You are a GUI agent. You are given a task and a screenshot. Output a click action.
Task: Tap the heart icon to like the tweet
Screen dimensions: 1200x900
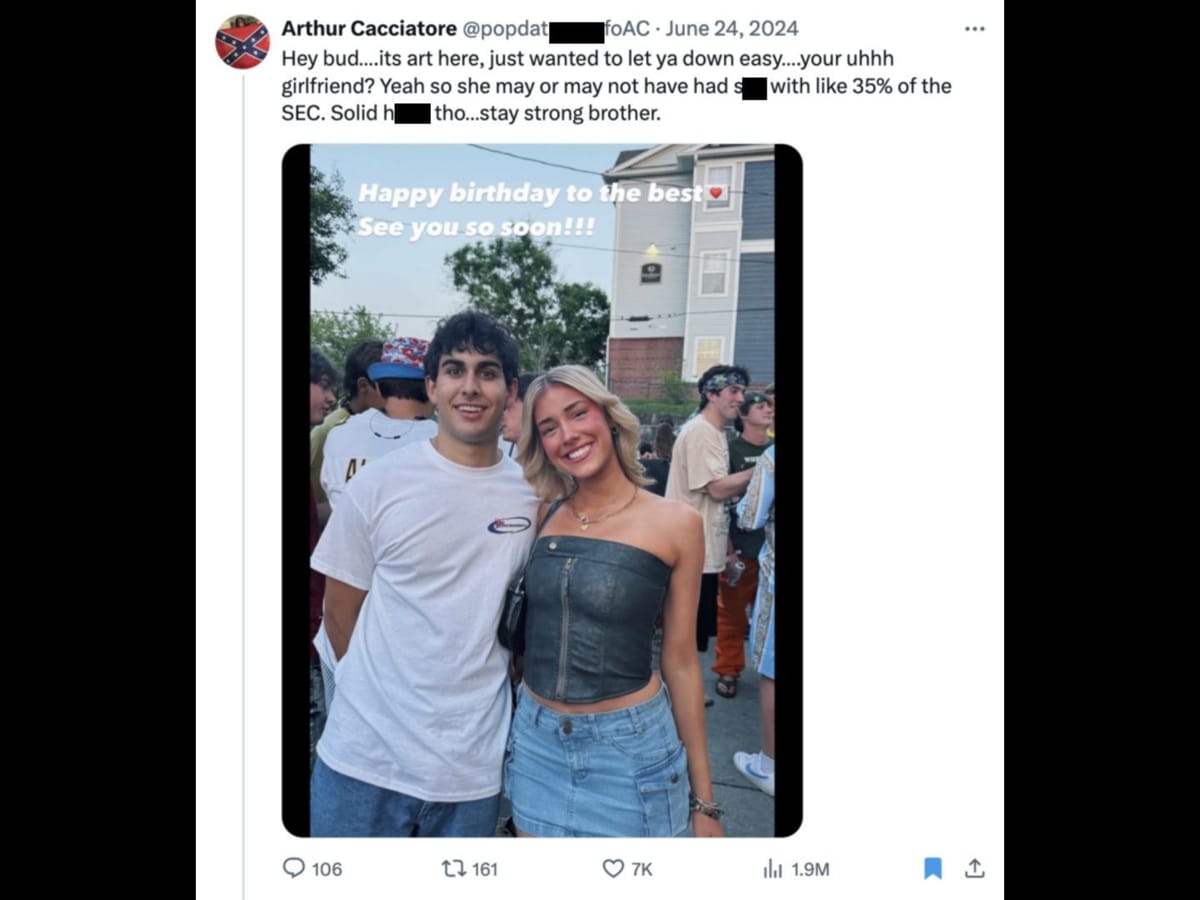click(613, 869)
